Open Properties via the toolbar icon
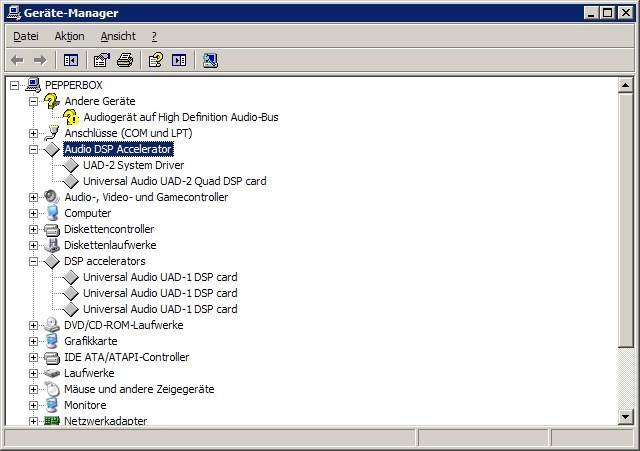 click(x=102, y=60)
